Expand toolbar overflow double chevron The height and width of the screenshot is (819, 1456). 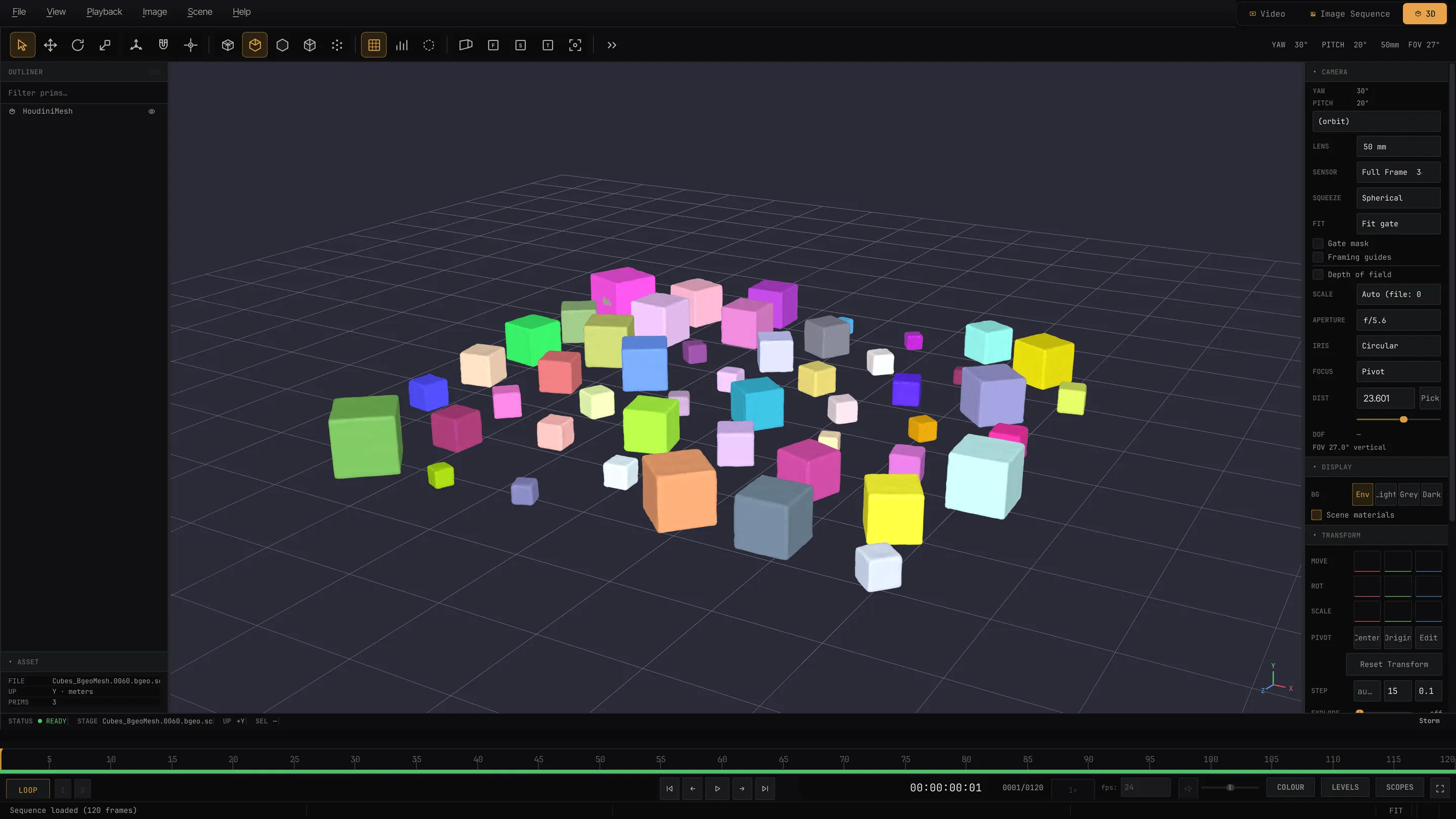[x=612, y=45]
